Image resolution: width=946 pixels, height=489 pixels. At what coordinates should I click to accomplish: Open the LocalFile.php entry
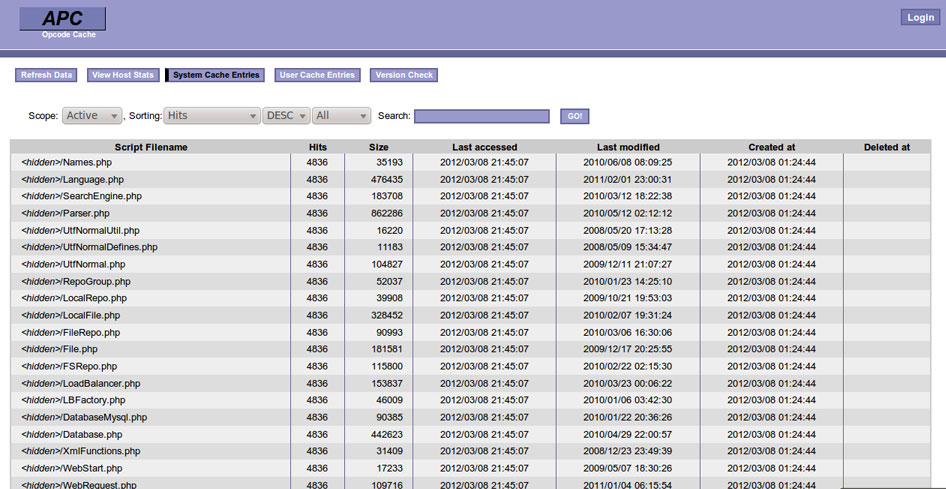(x=71, y=315)
